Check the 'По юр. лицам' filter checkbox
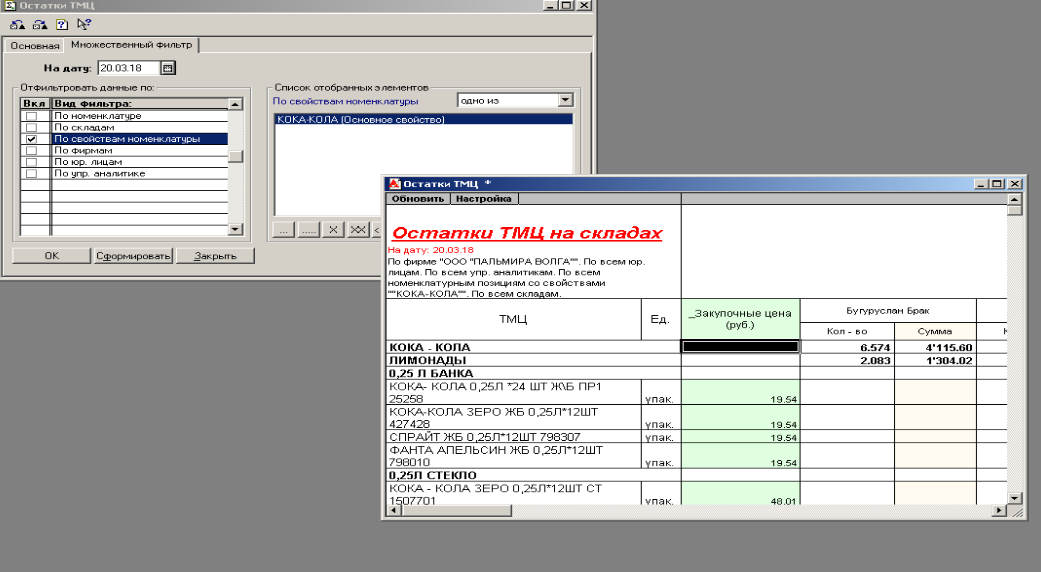 click(31, 162)
